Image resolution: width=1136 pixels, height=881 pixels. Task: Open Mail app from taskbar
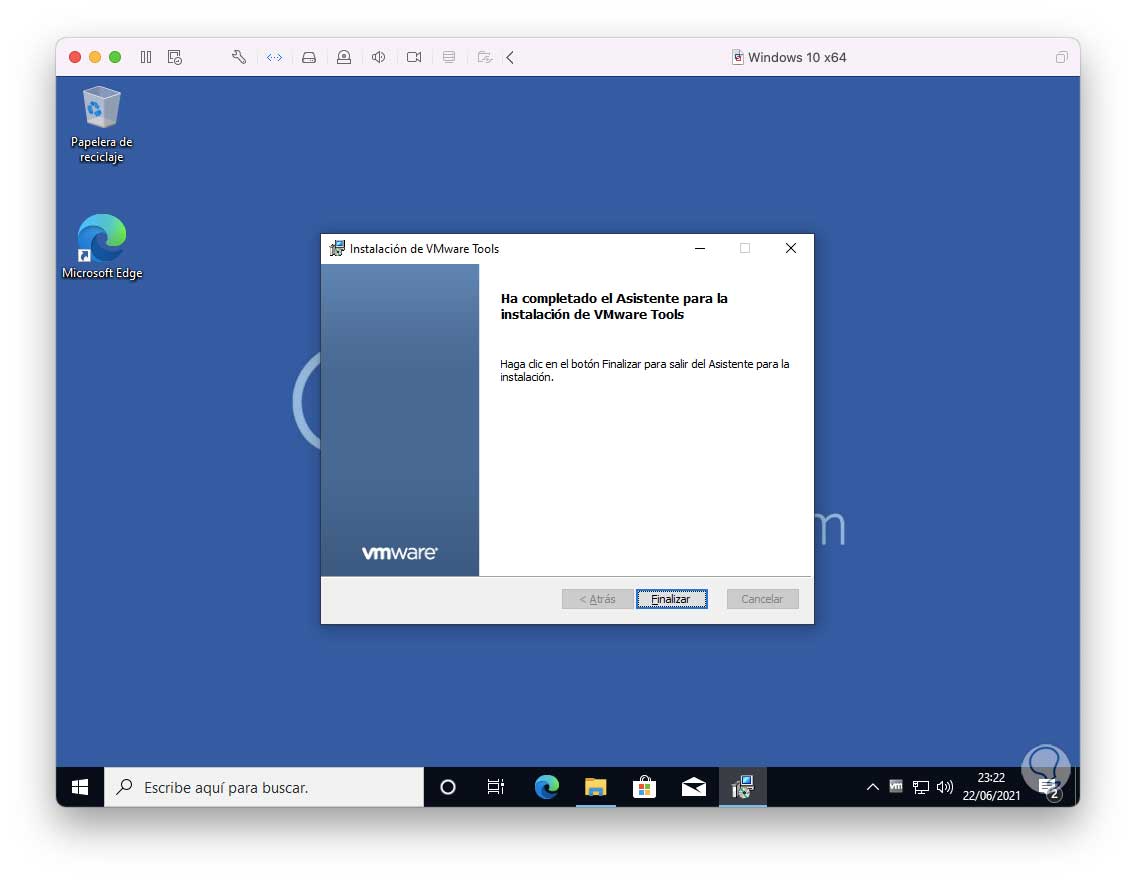693,787
